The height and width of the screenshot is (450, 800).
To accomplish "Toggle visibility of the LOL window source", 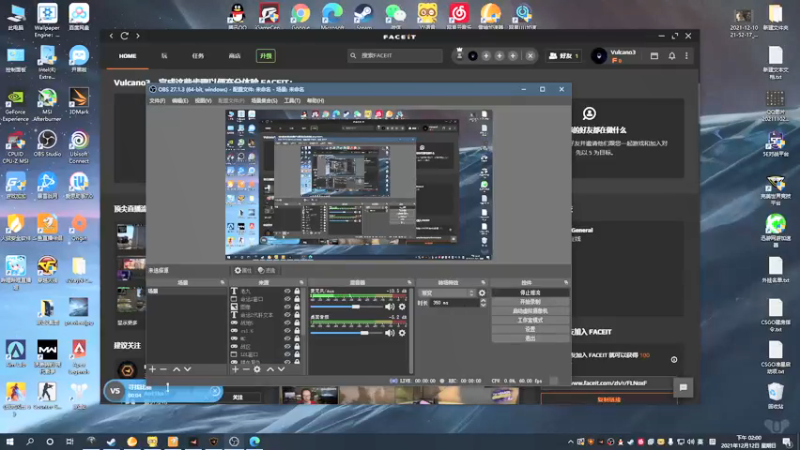I will click(x=287, y=354).
